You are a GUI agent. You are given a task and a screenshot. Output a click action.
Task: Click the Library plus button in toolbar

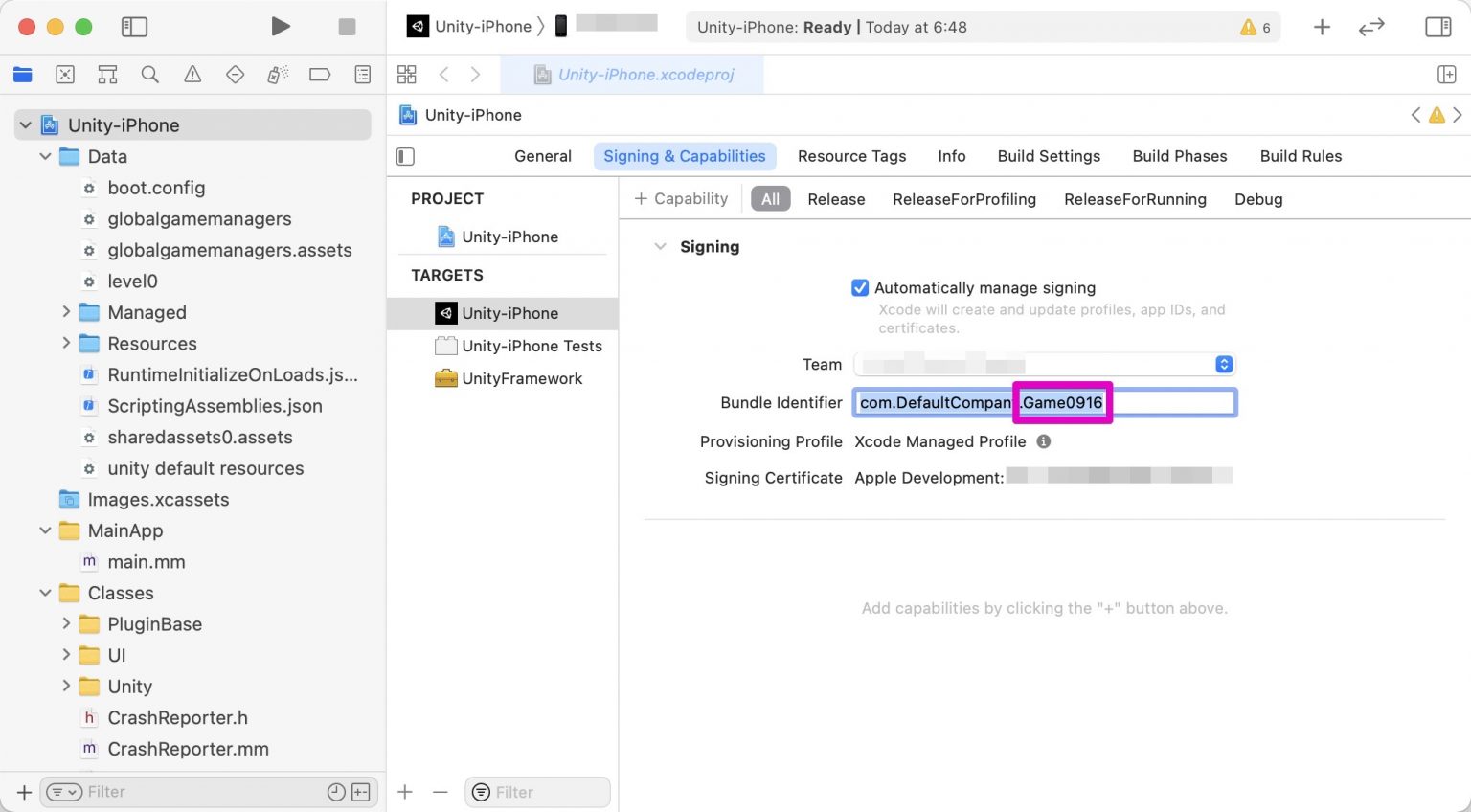(x=1322, y=27)
